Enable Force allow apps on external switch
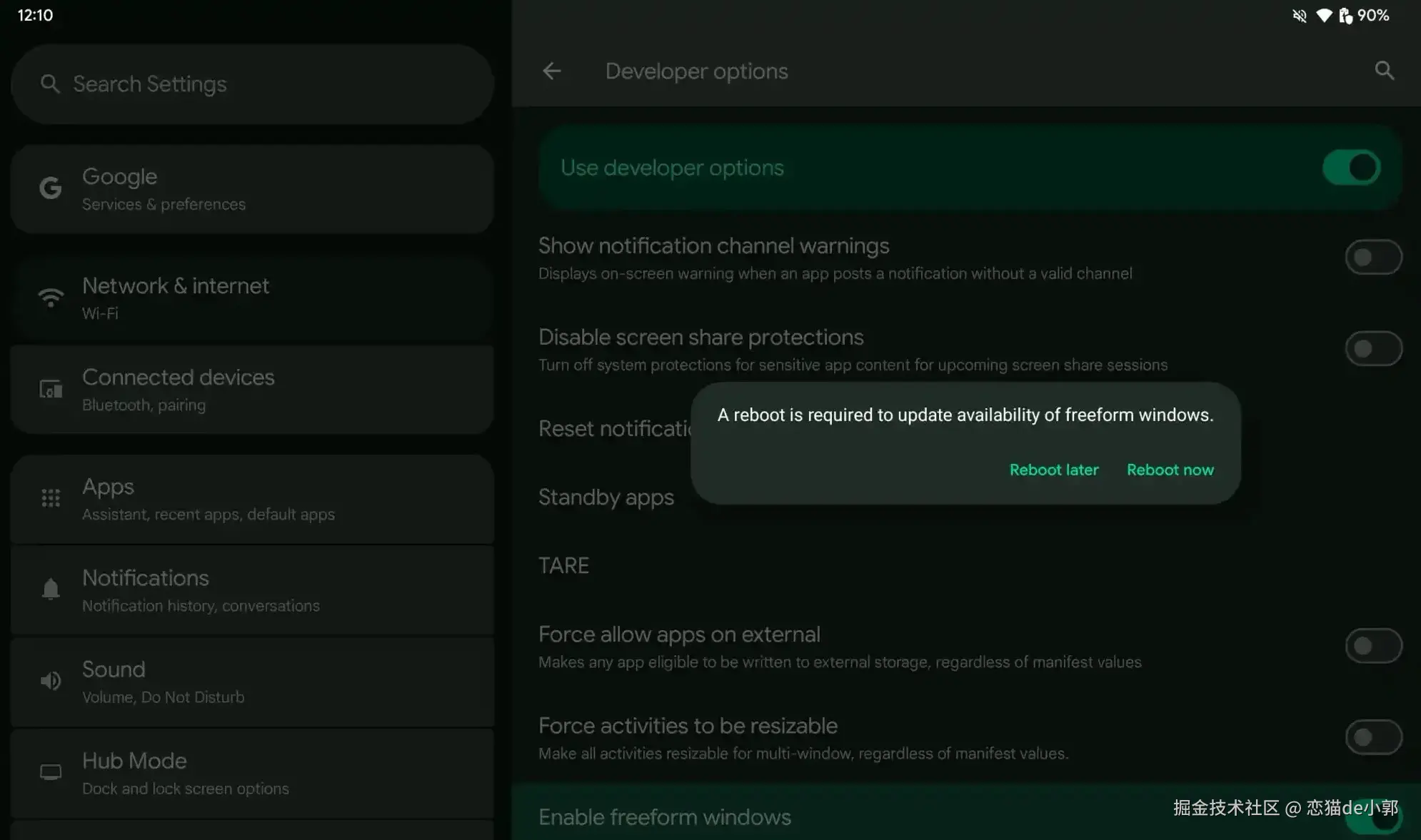 tap(1372, 646)
